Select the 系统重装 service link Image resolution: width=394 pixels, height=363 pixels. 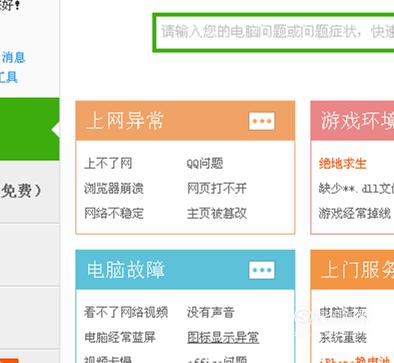click(x=342, y=337)
